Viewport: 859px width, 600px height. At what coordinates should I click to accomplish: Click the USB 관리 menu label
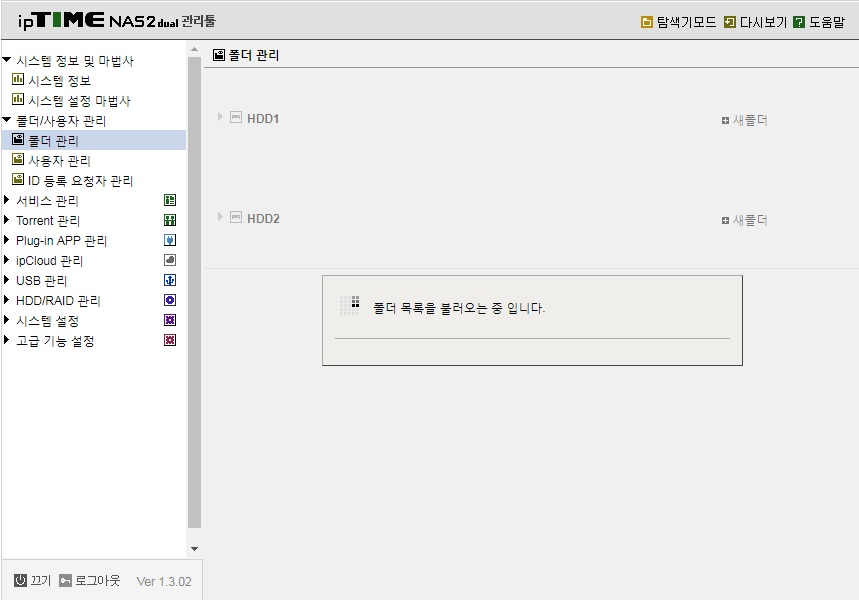[x=41, y=281]
